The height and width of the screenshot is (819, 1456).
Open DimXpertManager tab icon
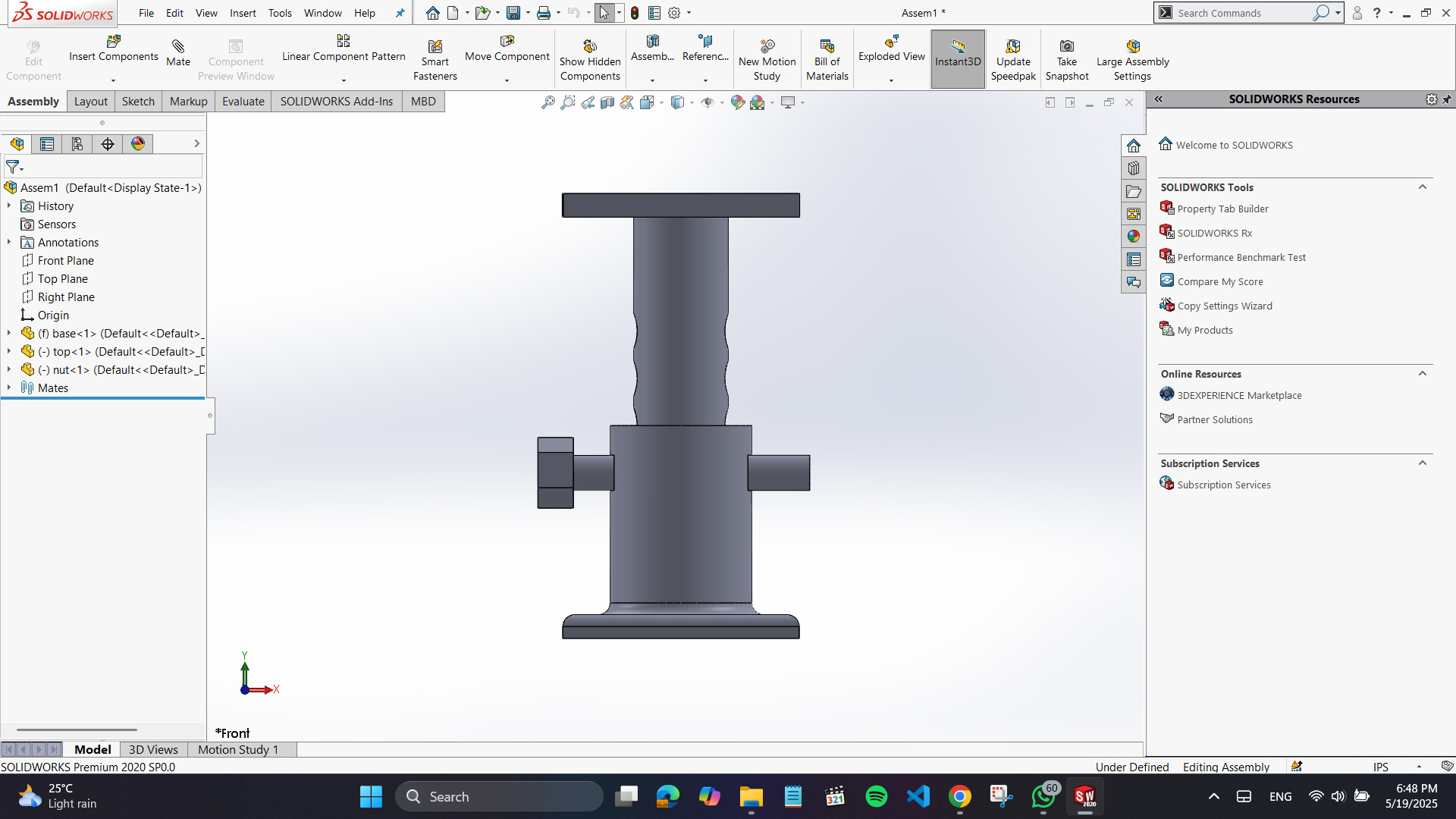108,144
